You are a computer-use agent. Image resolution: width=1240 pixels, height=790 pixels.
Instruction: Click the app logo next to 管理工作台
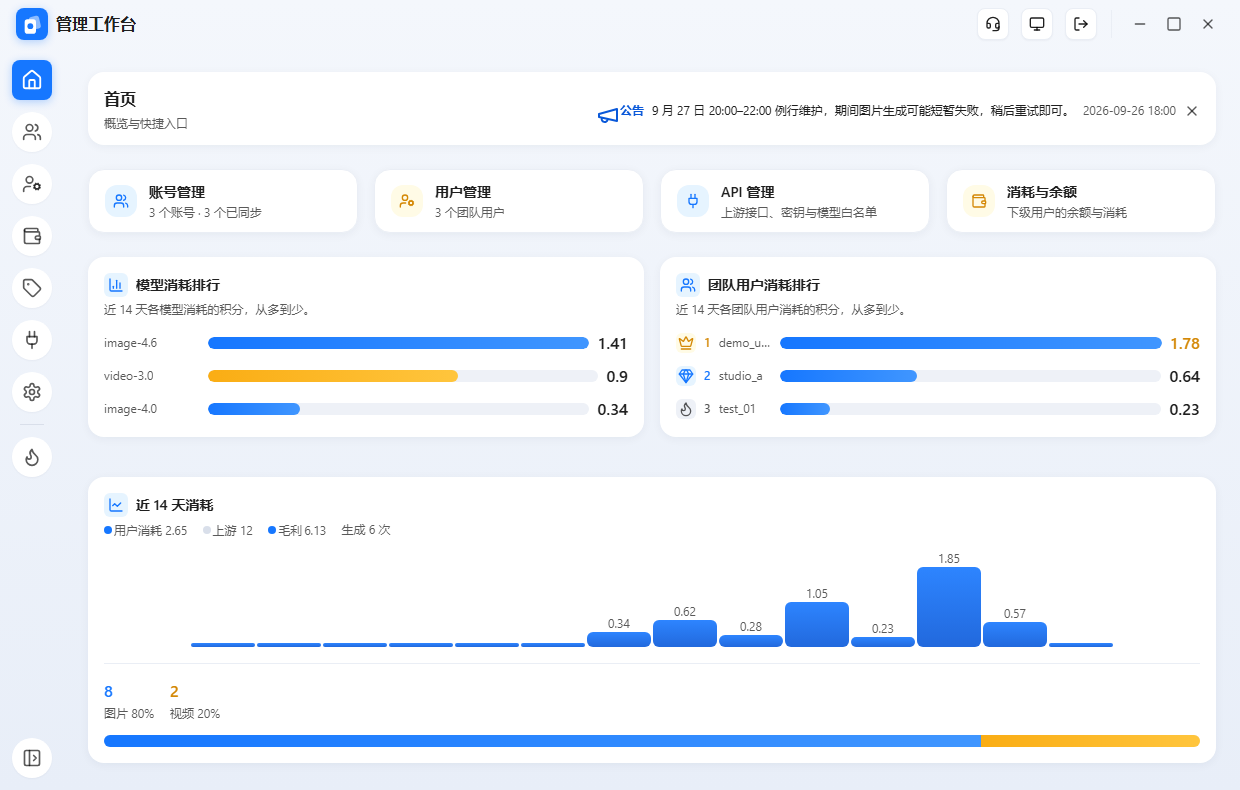click(x=32, y=24)
